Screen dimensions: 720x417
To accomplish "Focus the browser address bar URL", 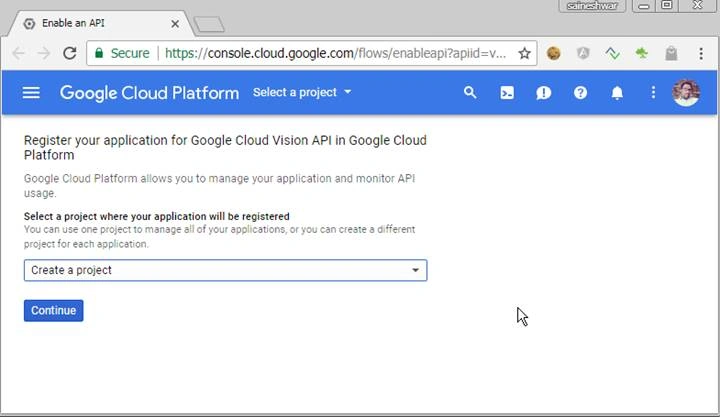I will pos(335,53).
